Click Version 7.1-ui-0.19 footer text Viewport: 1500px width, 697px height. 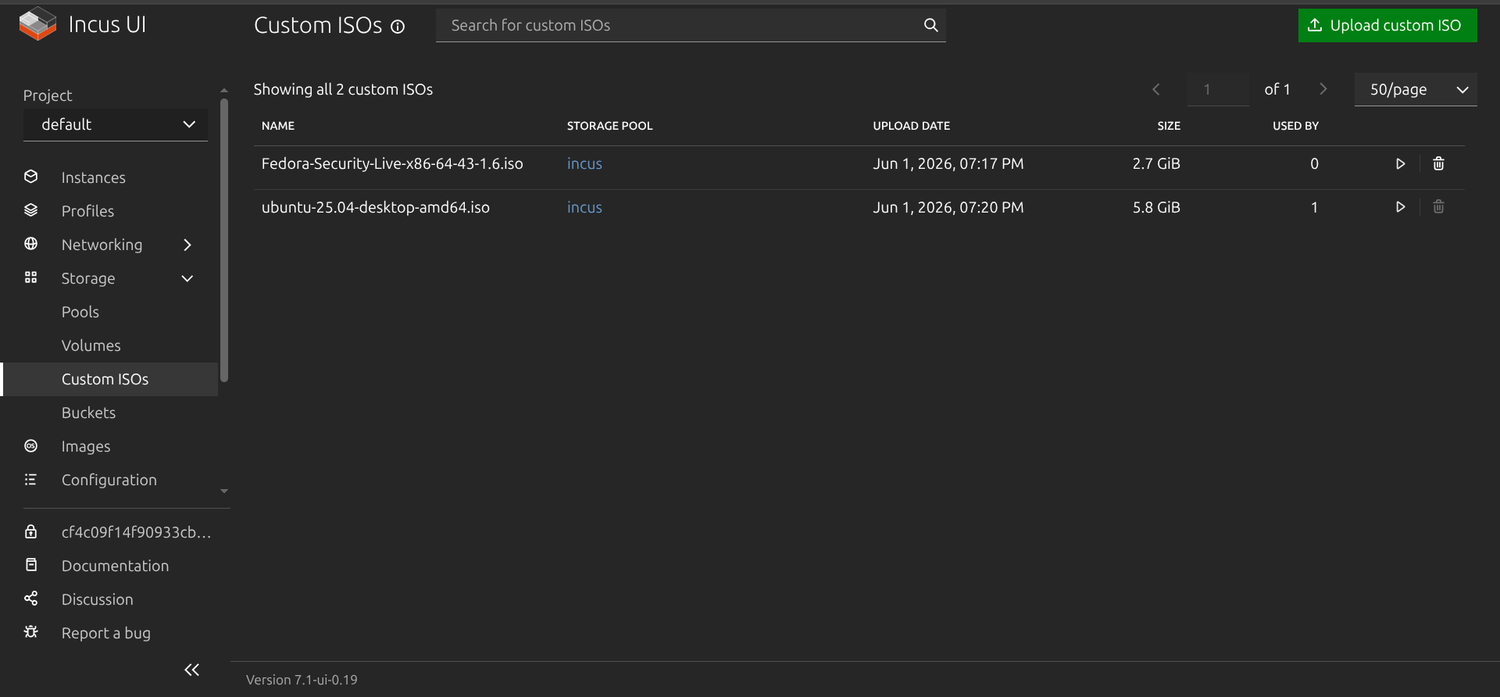301,680
